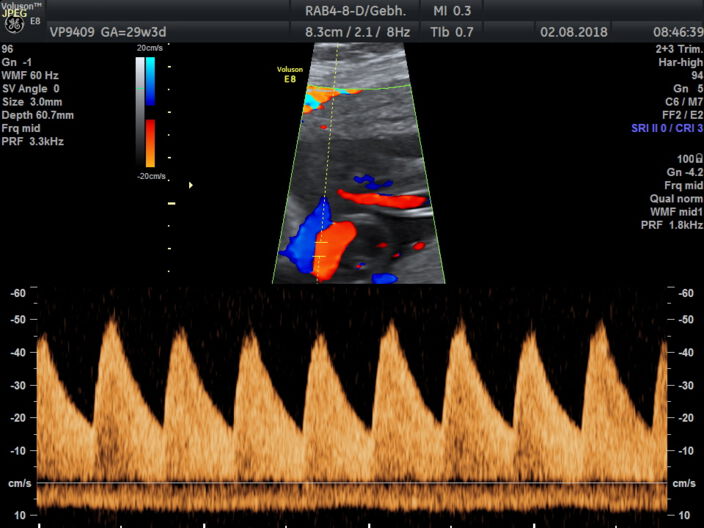The height and width of the screenshot is (528, 704).
Task: Click the '2+3 Trim.' preset label
Action: (x=679, y=49)
